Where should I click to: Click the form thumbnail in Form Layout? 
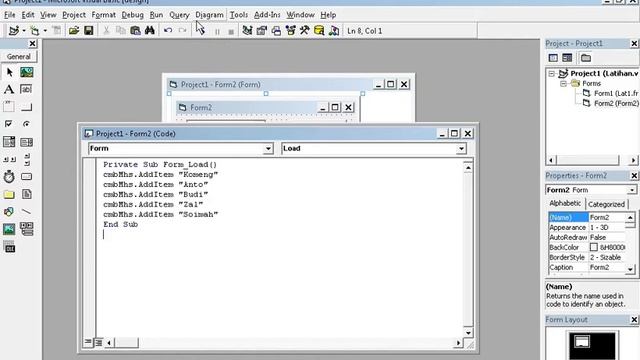582,341
